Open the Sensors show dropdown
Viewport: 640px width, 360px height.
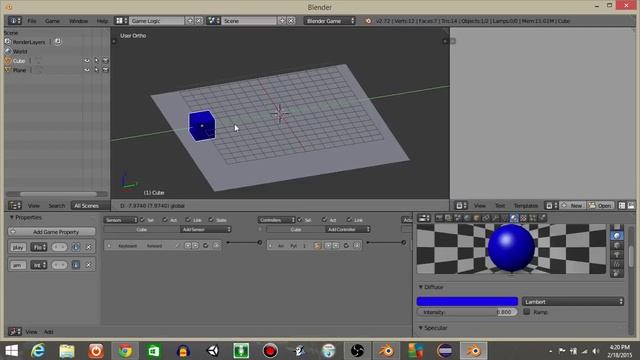[121, 220]
